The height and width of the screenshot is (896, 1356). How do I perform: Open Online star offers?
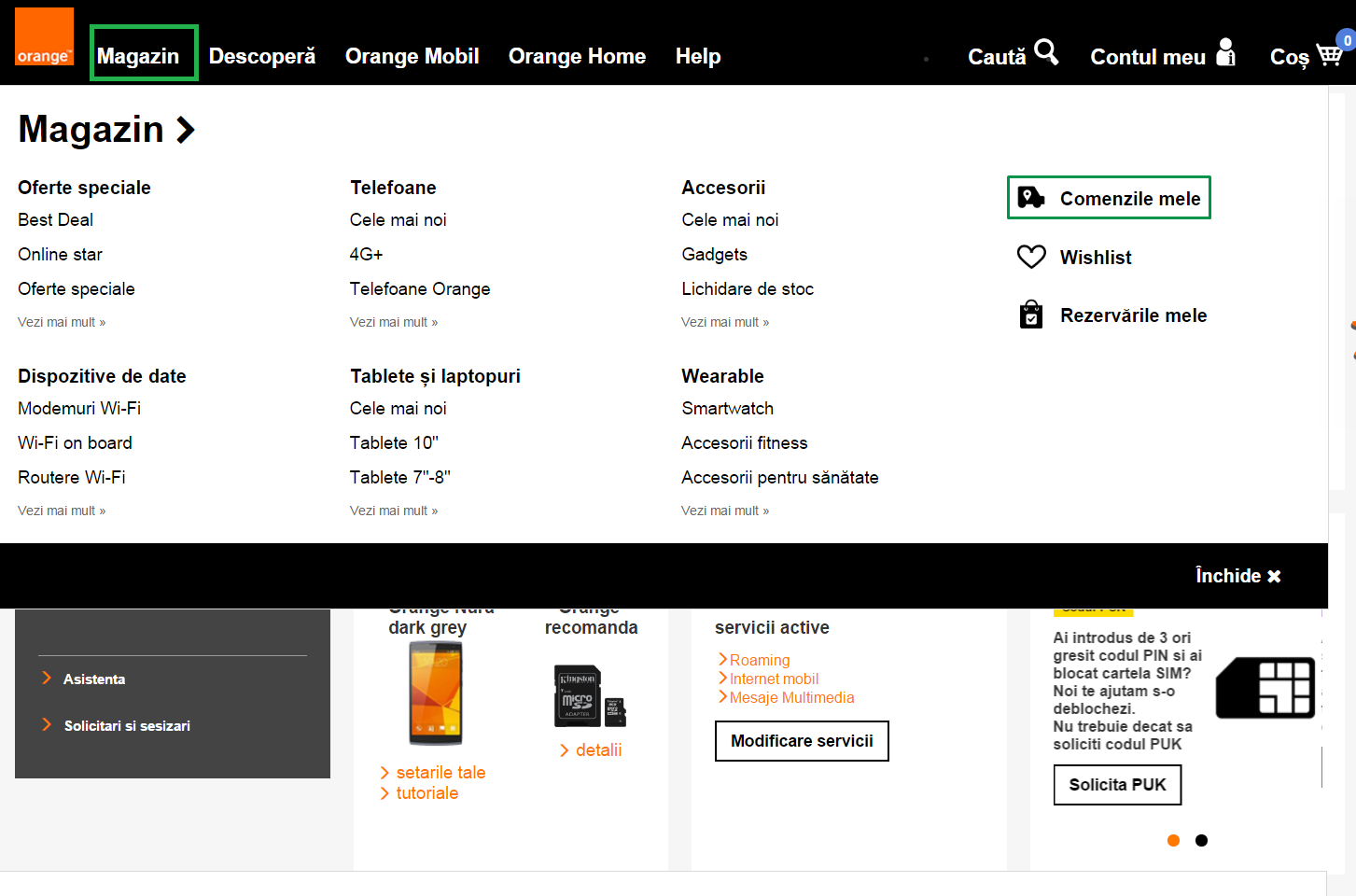coord(61,255)
